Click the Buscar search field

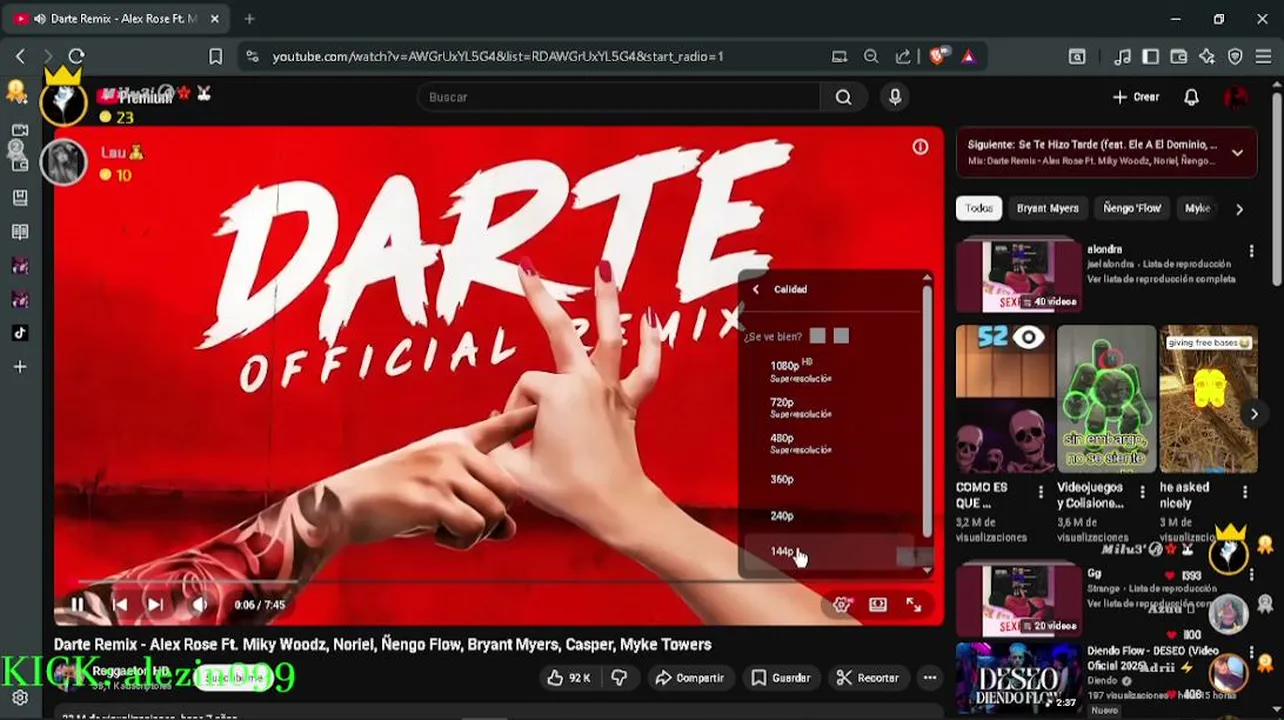click(618, 97)
